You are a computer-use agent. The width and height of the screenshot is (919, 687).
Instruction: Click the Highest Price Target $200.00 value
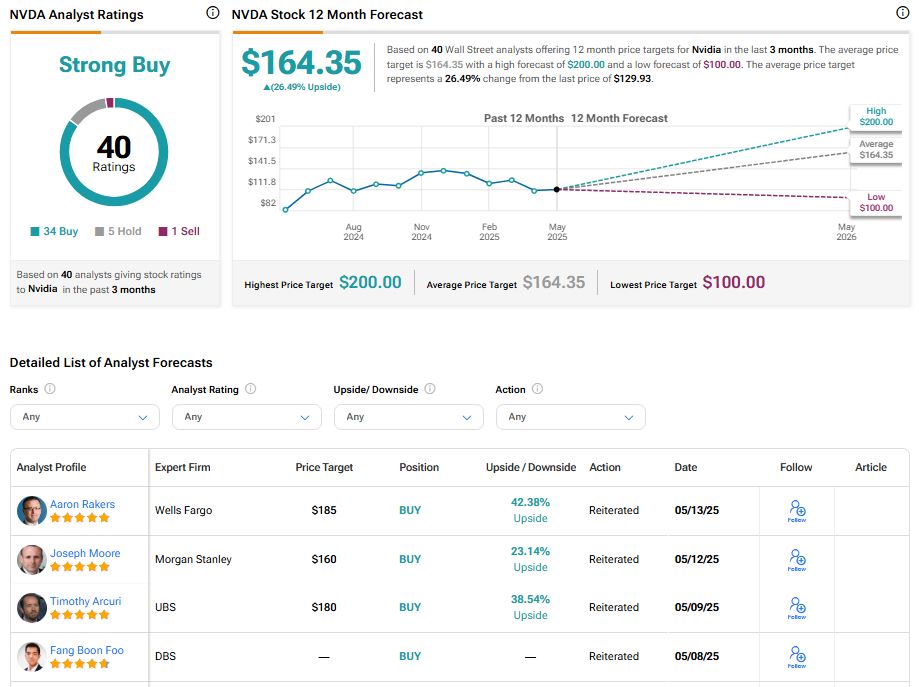point(370,283)
